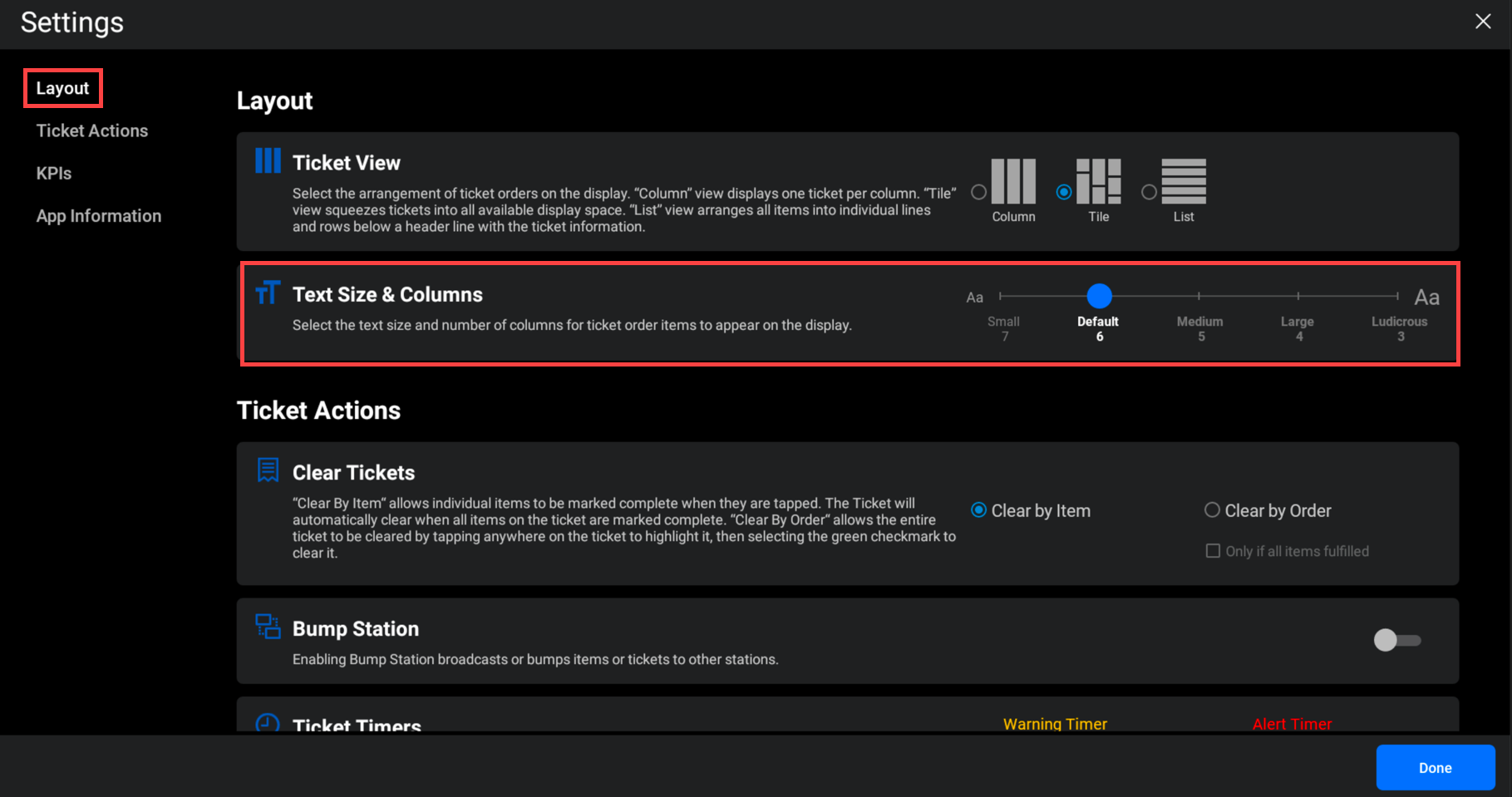The image size is (1512, 797).
Task: Open Ticket Actions in the sidebar
Action: pos(92,130)
